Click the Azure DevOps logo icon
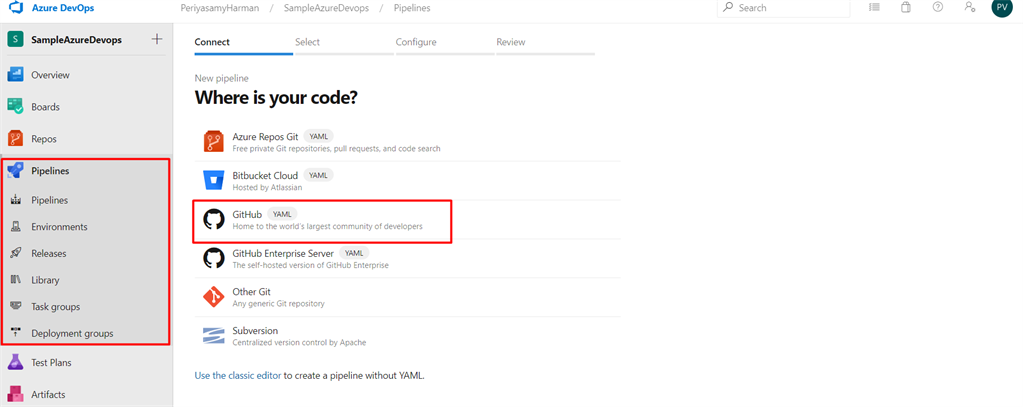The width and height of the screenshot is (1023, 407). (x=15, y=8)
